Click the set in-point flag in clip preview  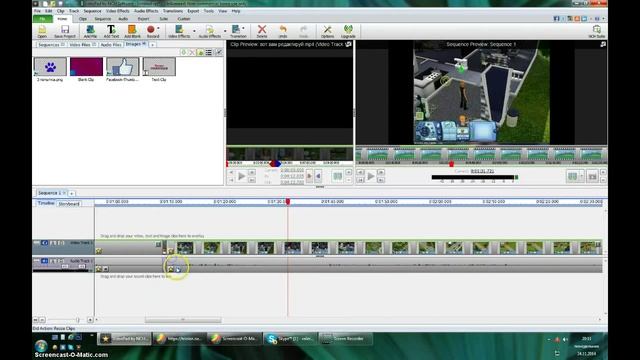tap(309, 176)
